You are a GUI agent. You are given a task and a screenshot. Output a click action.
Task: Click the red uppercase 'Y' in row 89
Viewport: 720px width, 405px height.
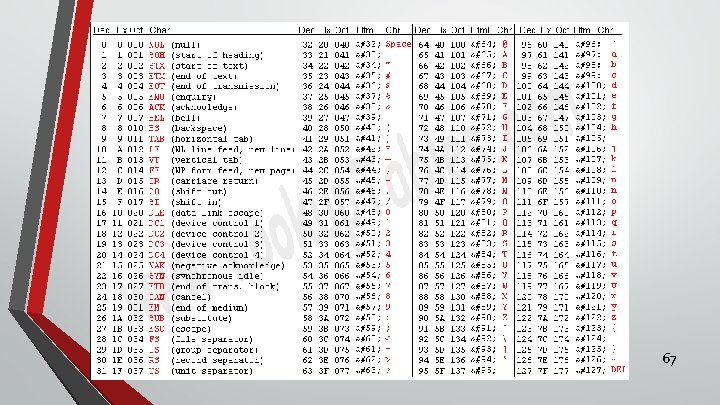coord(505,307)
